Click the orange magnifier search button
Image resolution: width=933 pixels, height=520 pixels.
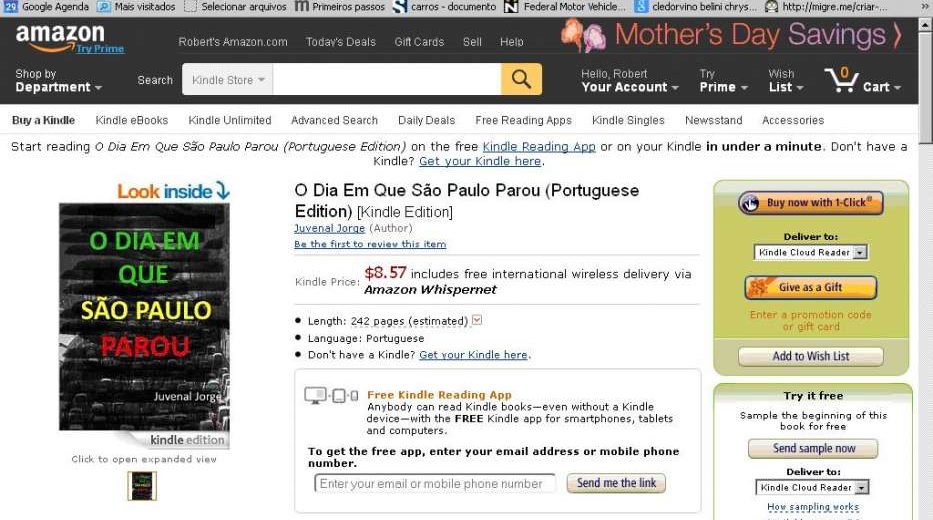521,79
